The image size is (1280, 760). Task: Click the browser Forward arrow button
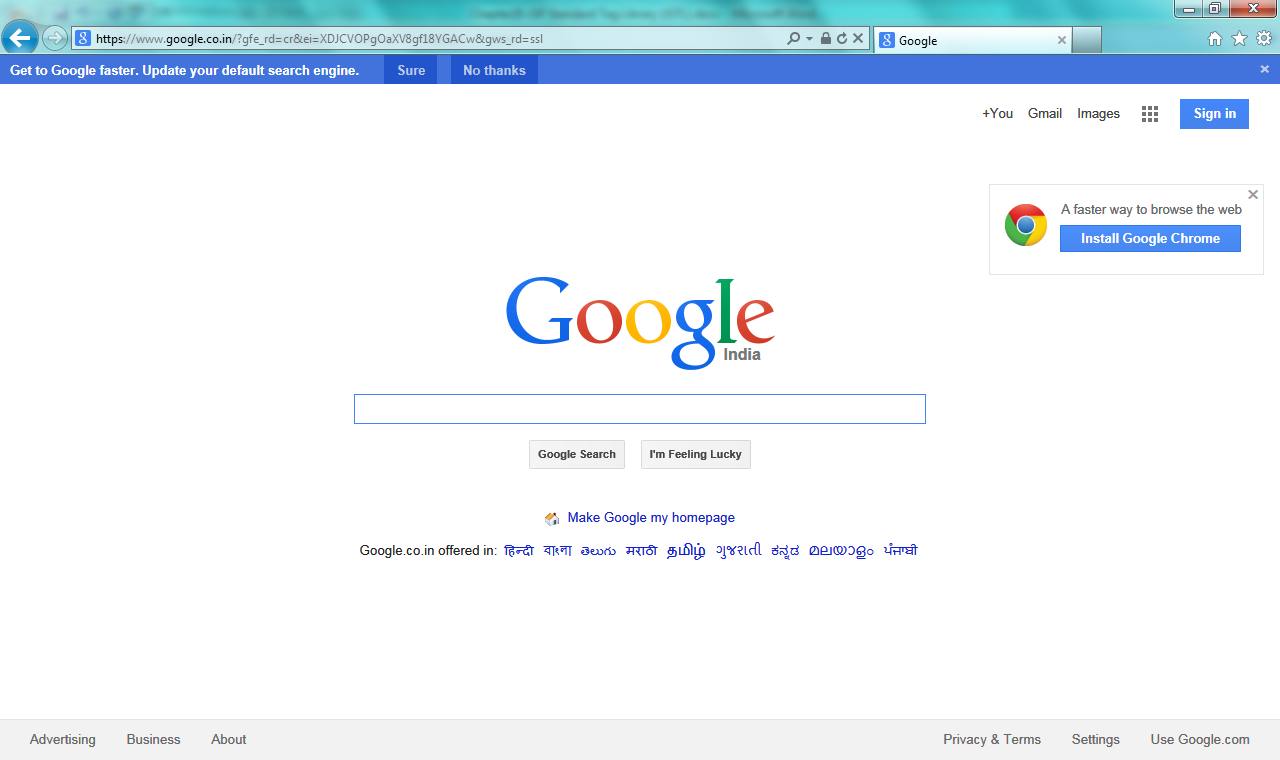55,39
